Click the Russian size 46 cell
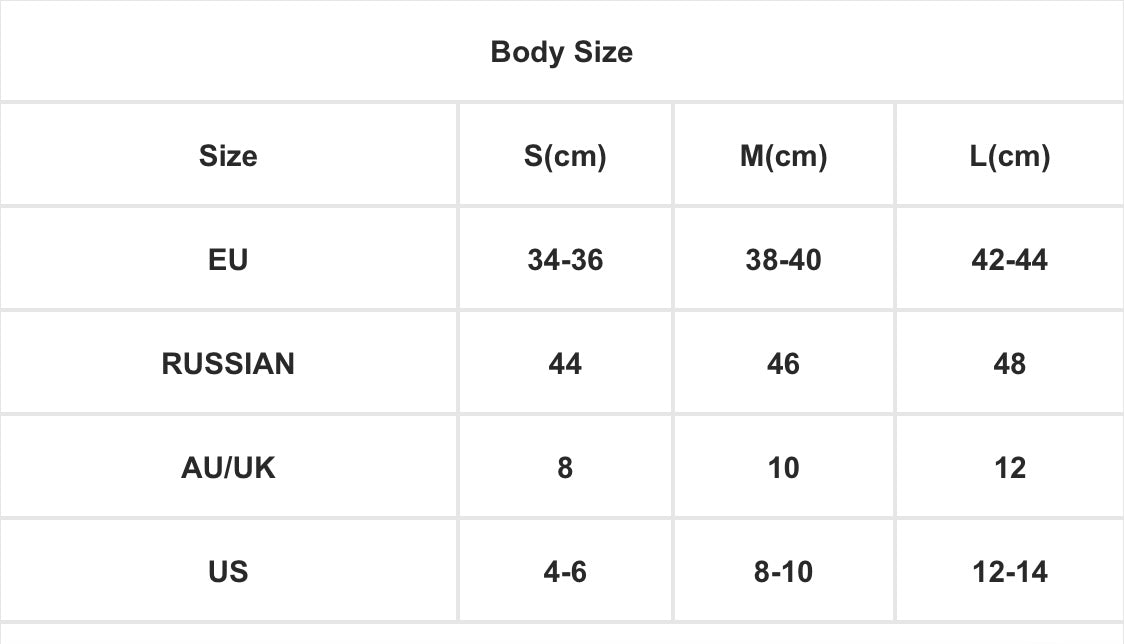 (783, 364)
